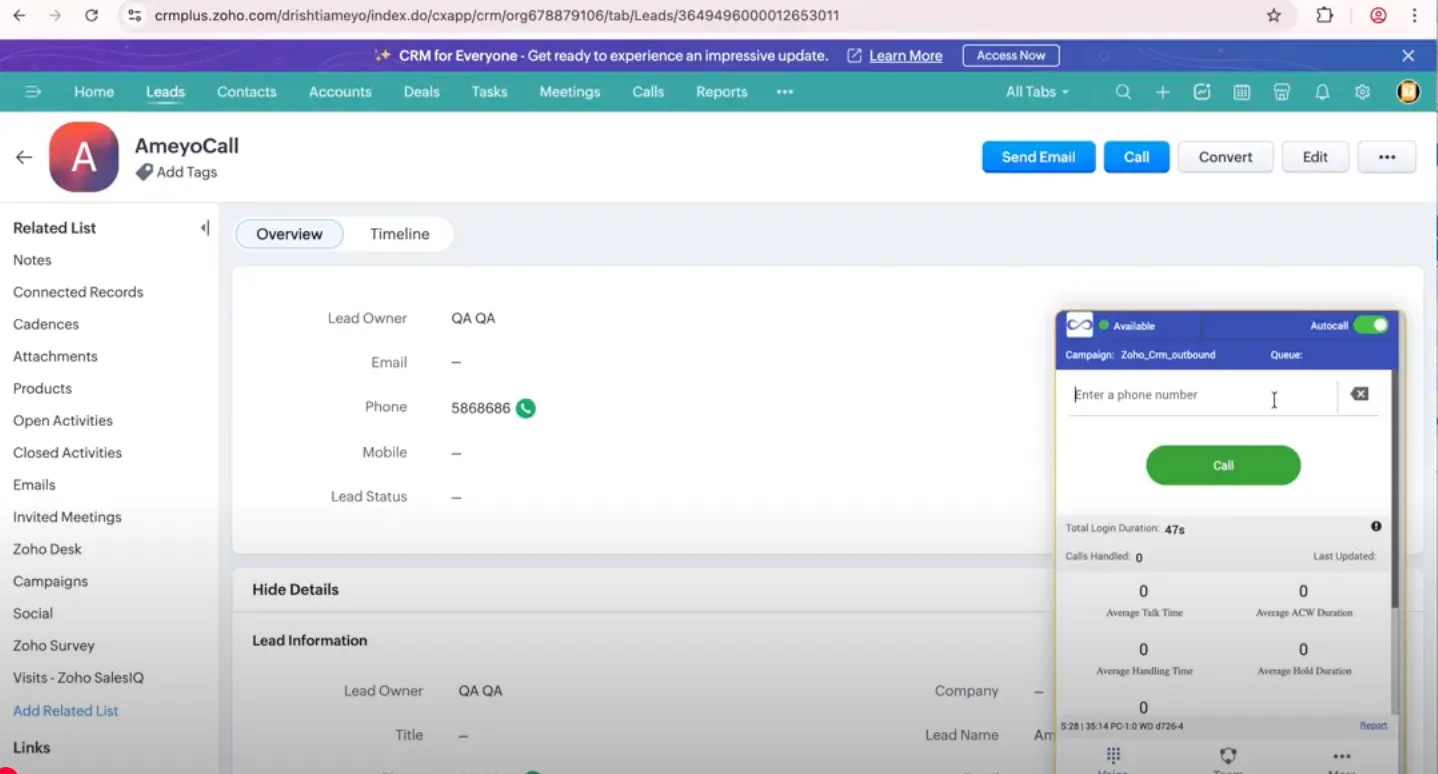Open the Voice keypad icon in the dialer
The image size is (1438, 774).
click(1113, 756)
